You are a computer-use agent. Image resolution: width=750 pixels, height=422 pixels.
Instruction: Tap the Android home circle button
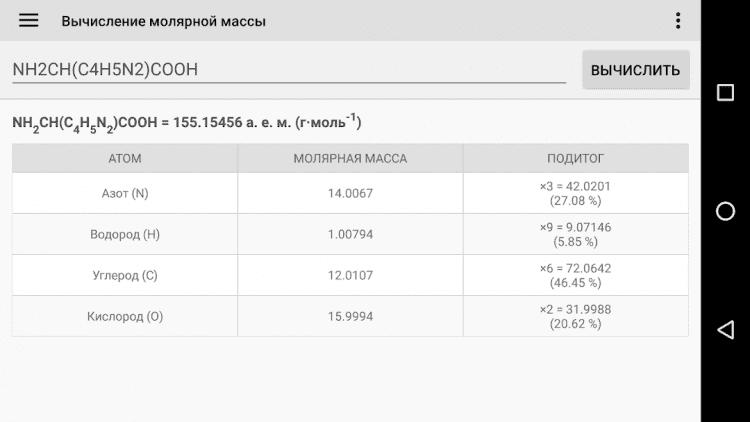pos(726,211)
